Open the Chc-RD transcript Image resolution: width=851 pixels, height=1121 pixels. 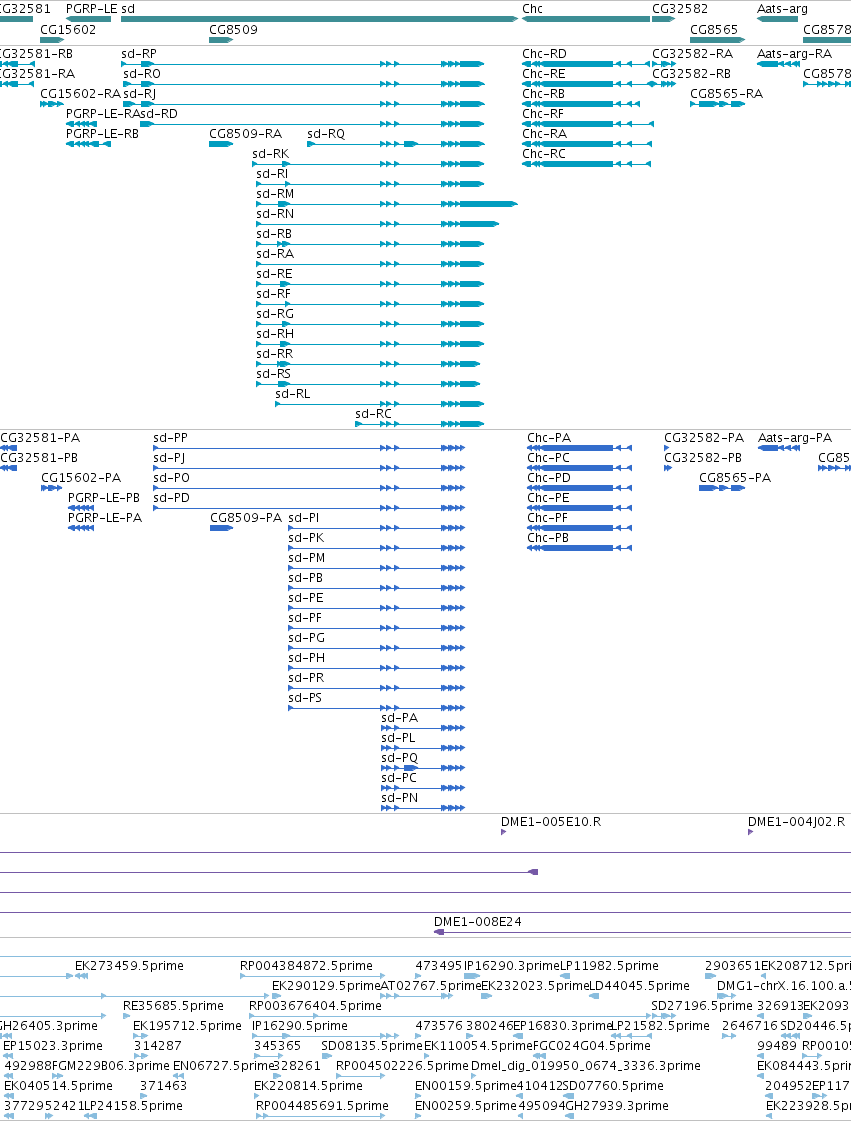pos(544,54)
